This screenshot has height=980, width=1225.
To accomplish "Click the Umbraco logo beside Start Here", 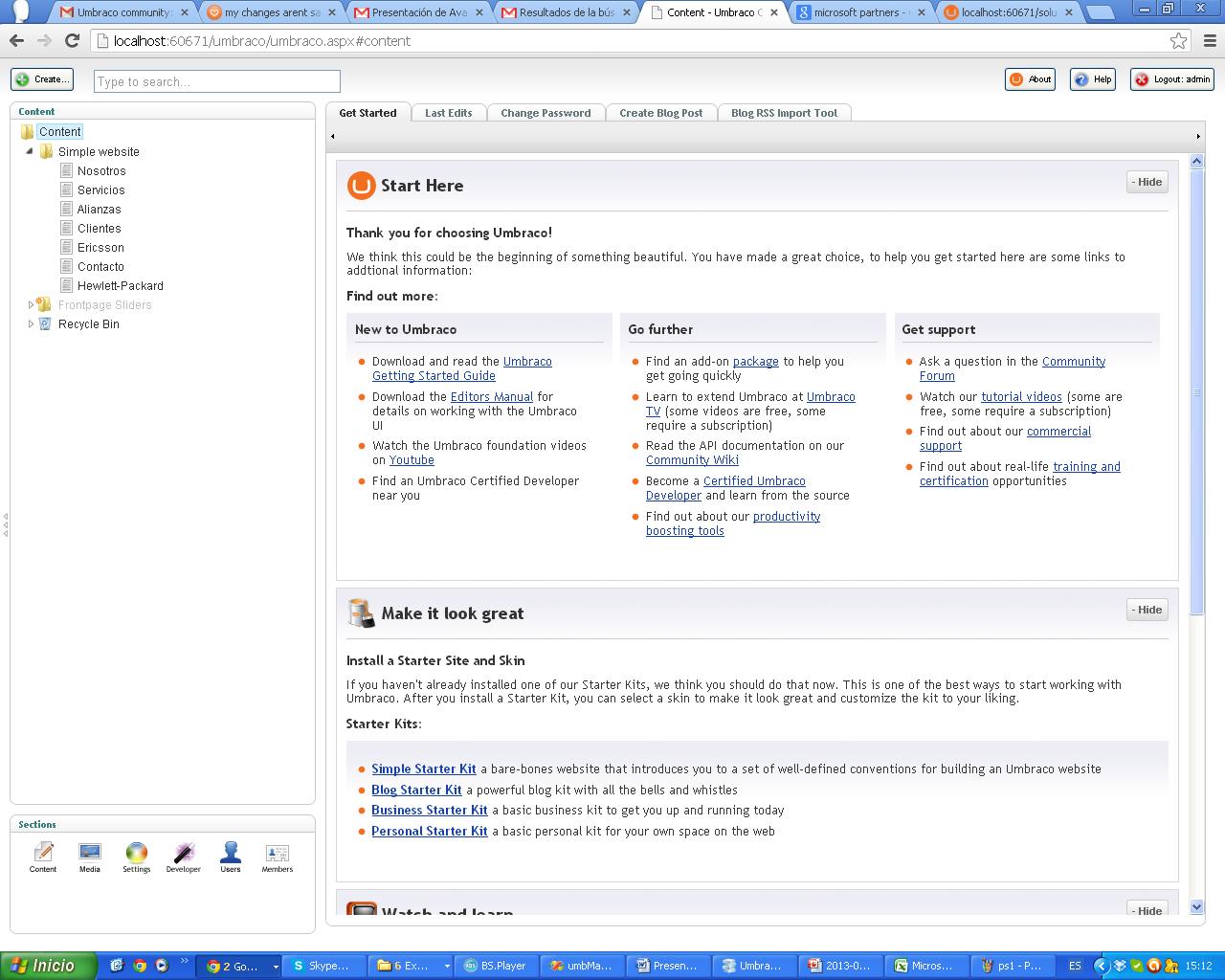I will tap(361, 186).
